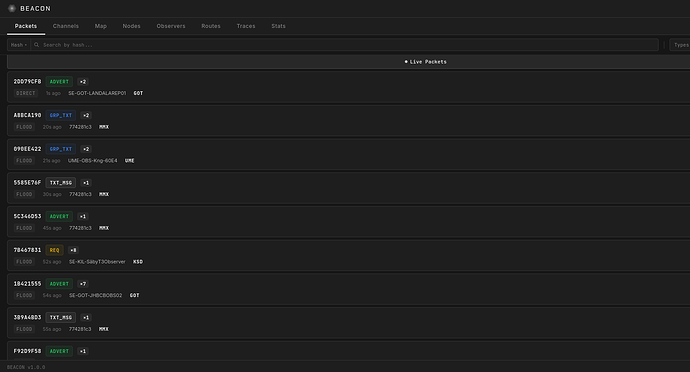Image resolution: width=690 pixels, height=372 pixels.
Task: Open the Types dropdown
Action: click(680, 45)
